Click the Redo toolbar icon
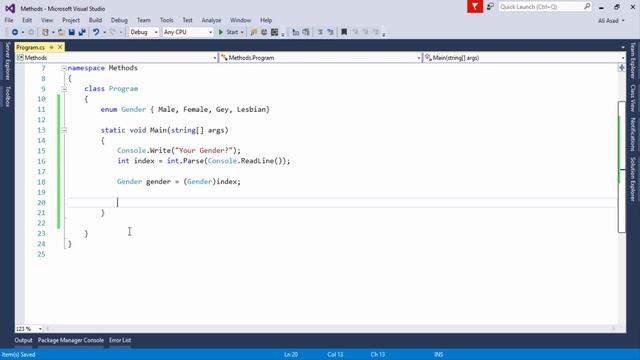Screen dimensions: 640x360 113,32
